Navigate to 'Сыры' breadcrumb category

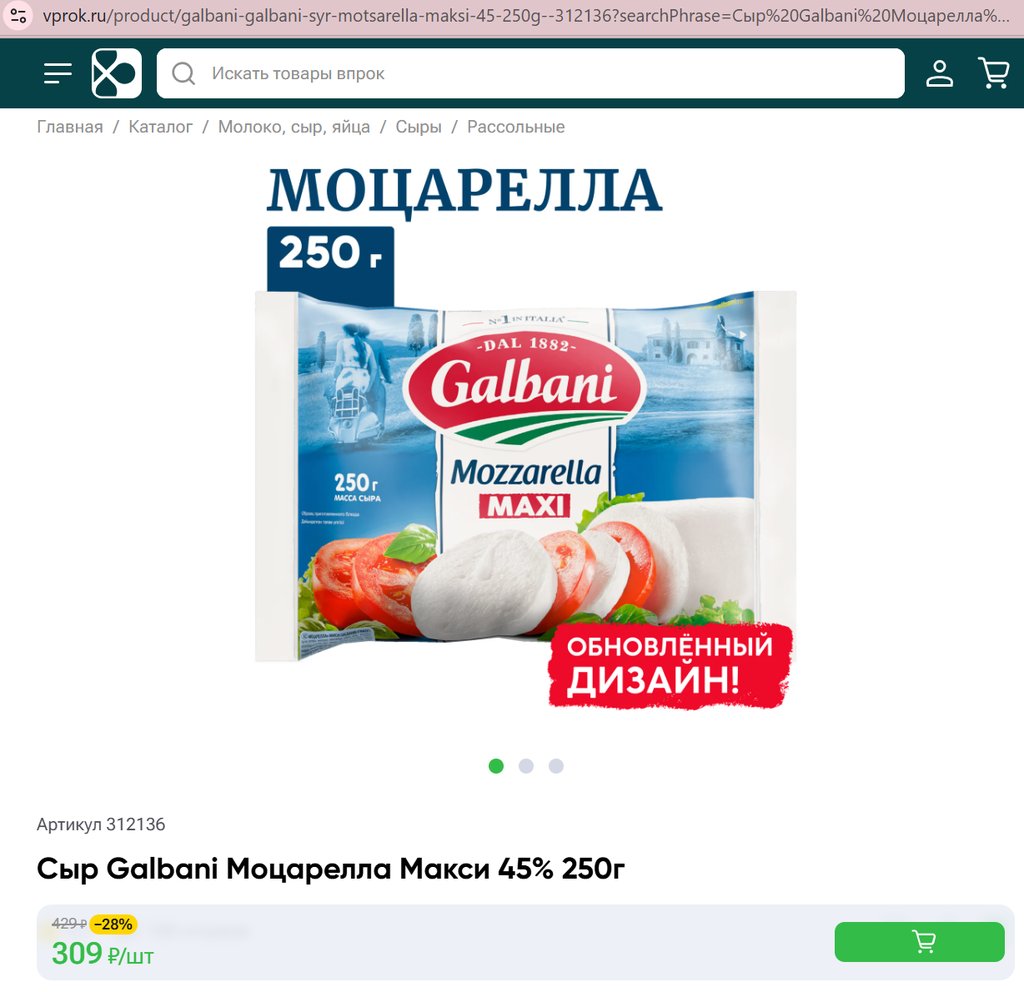click(418, 127)
